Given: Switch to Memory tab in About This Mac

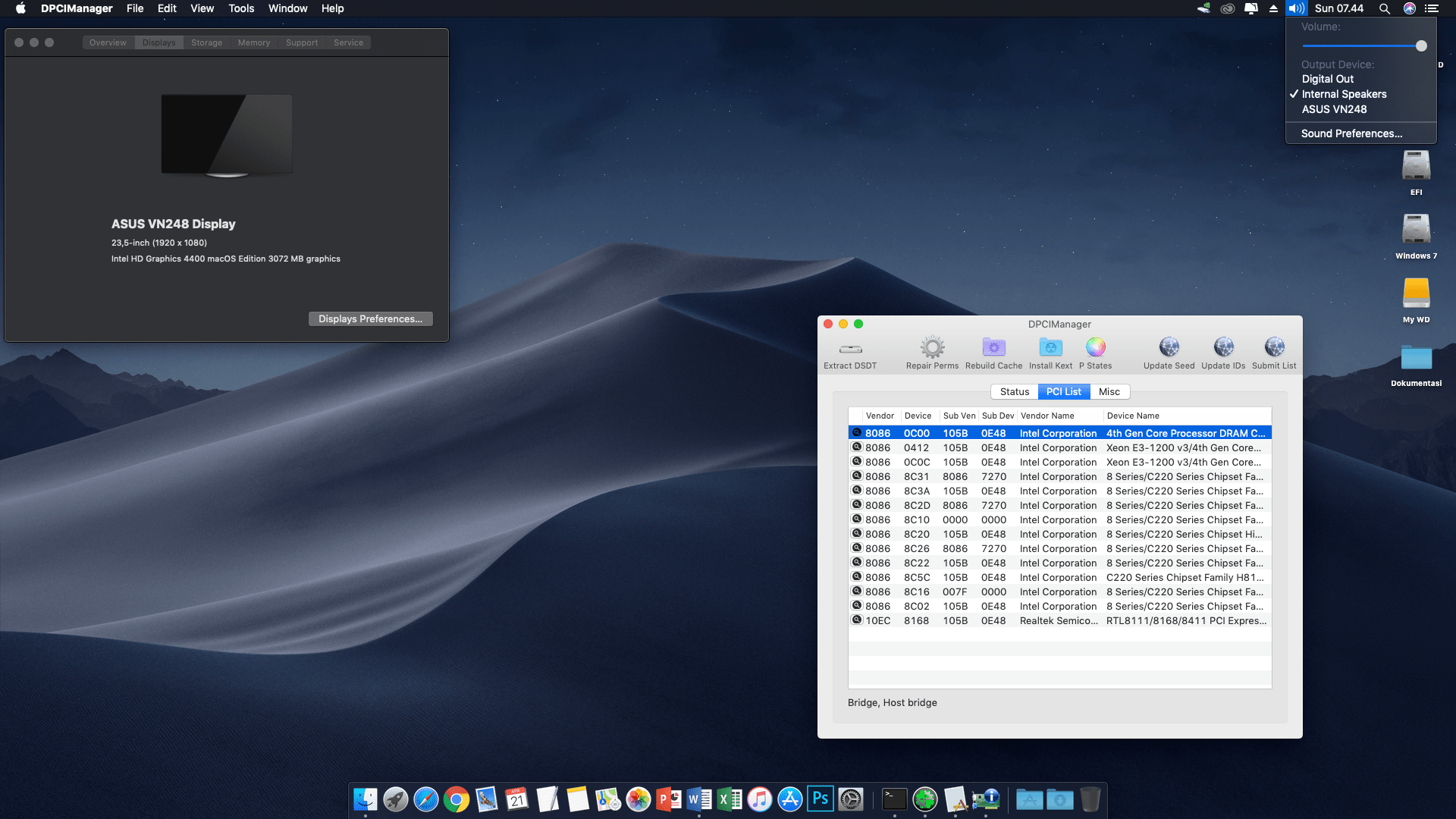Looking at the screenshot, I should pos(254,42).
